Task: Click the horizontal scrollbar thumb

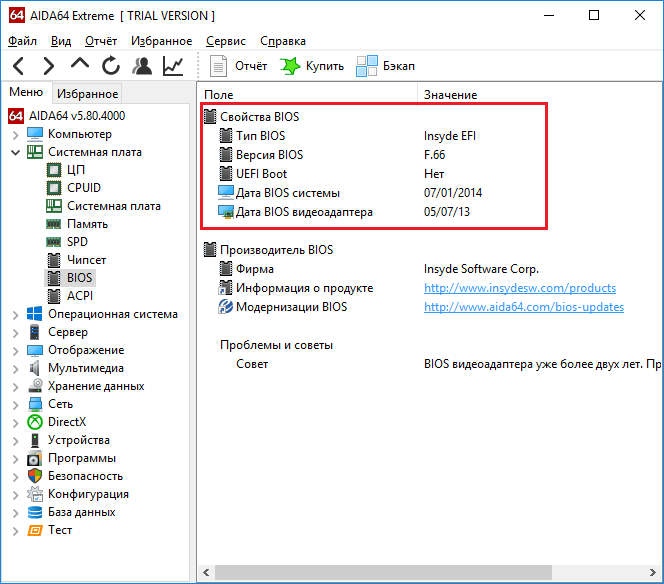Action: point(383,573)
